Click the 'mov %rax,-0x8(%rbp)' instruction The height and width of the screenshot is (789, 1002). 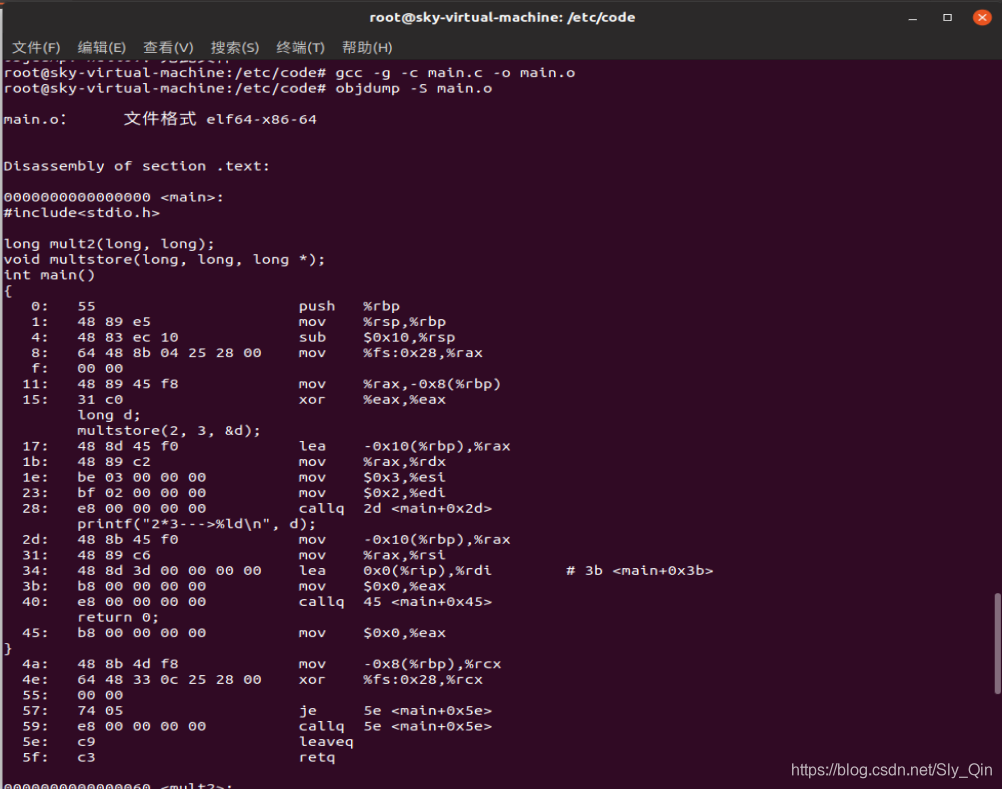pos(399,384)
